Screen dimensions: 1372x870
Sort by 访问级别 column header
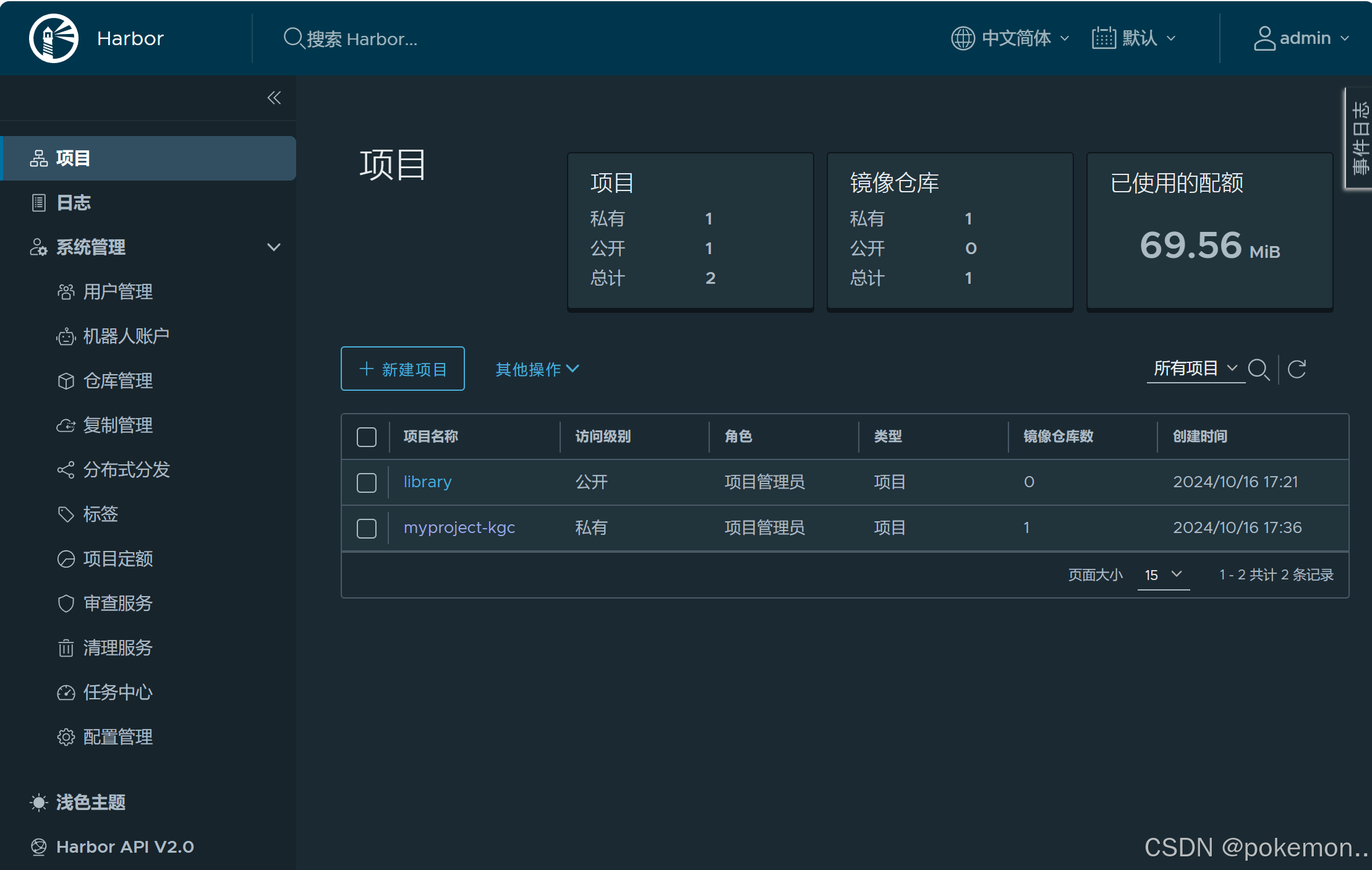coord(603,437)
